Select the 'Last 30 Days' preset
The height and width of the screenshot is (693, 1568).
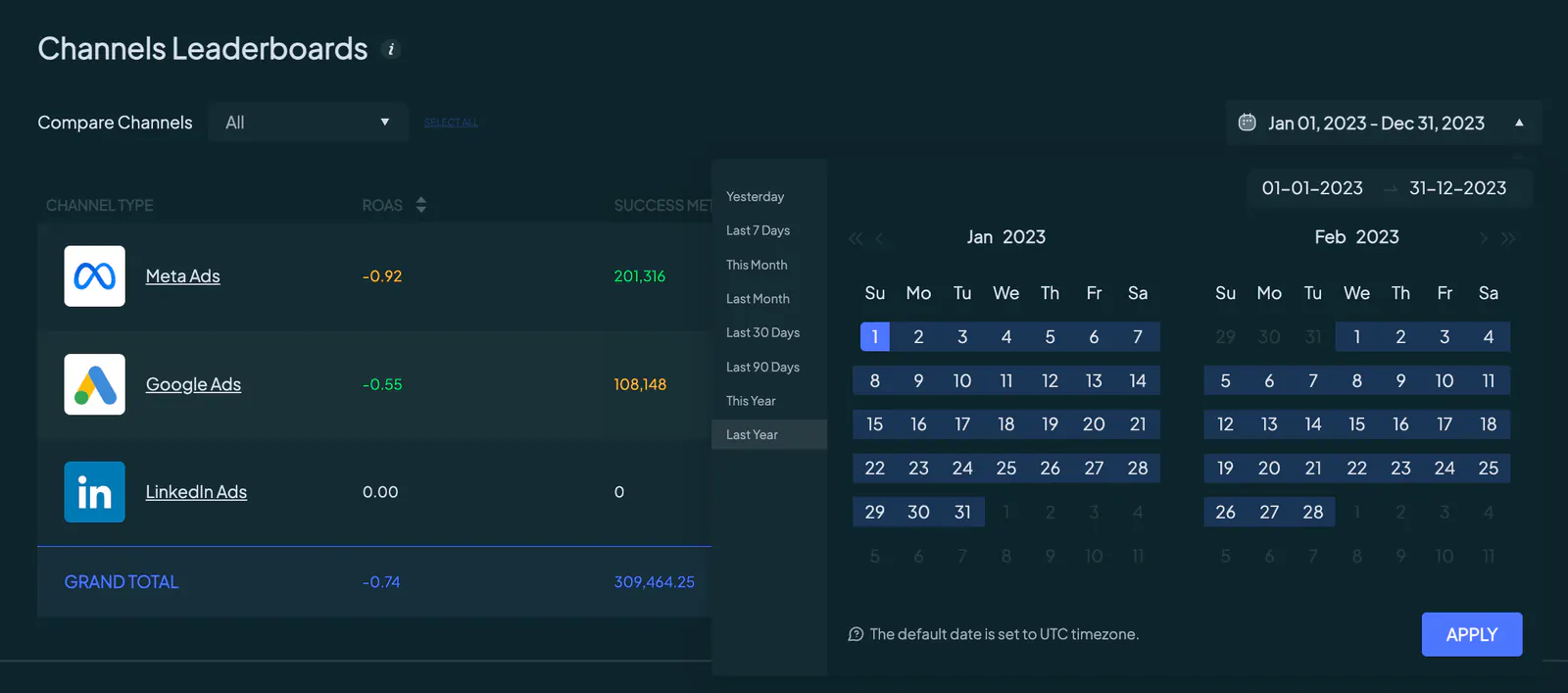pos(762,332)
